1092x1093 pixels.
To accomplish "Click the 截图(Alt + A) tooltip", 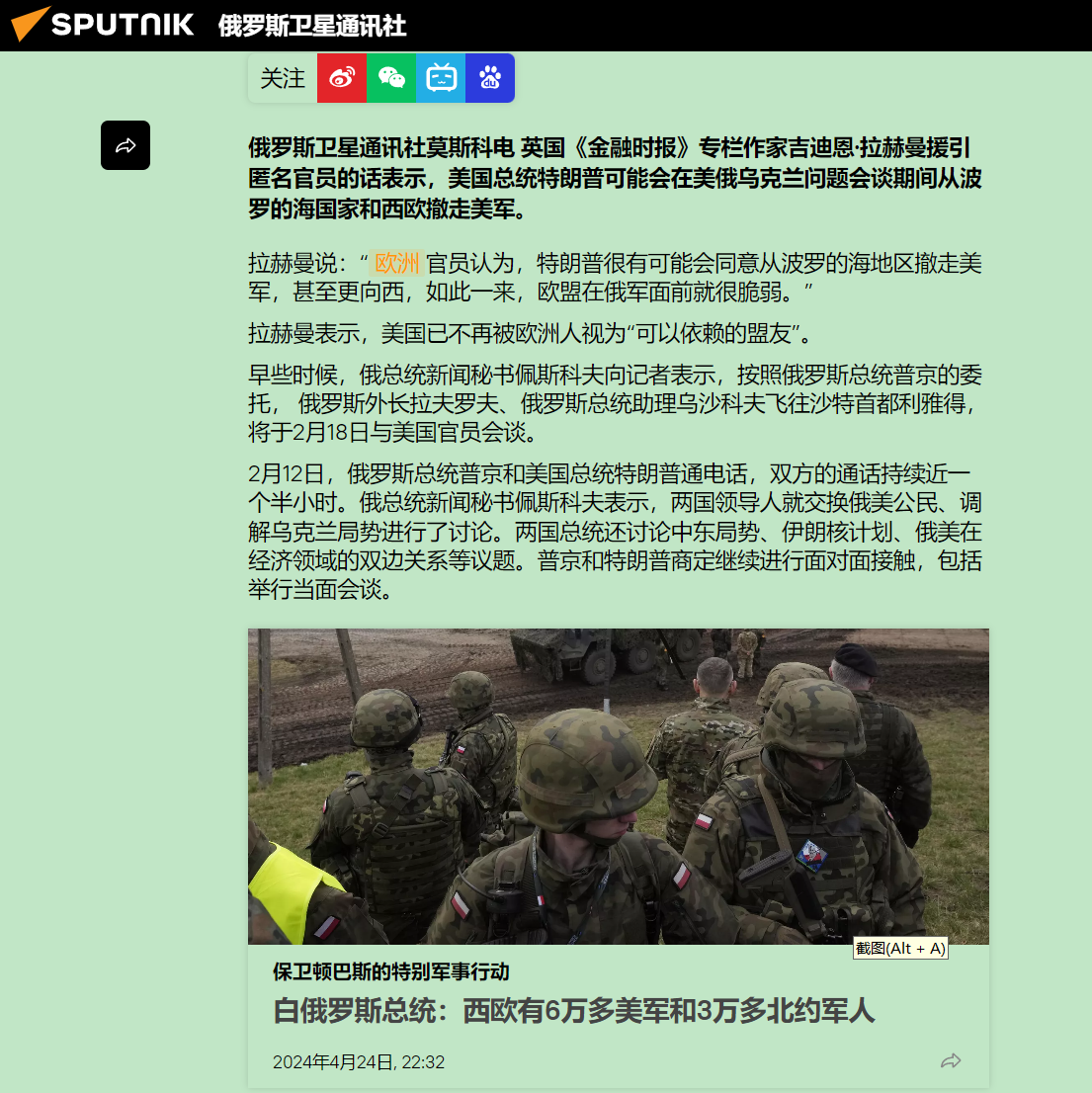I will click(x=900, y=948).
